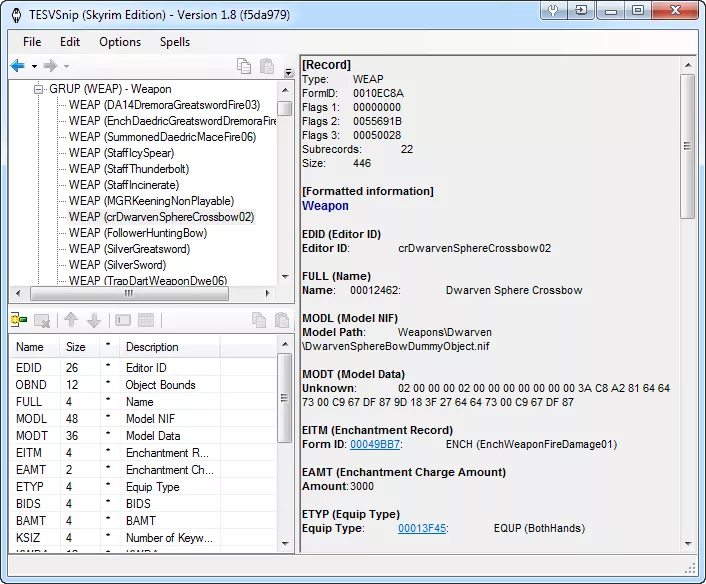Image resolution: width=706 pixels, height=584 pixels.
Task: Select WEAP (StaffThunderbolt) in the tree
Action: (129, 169)
